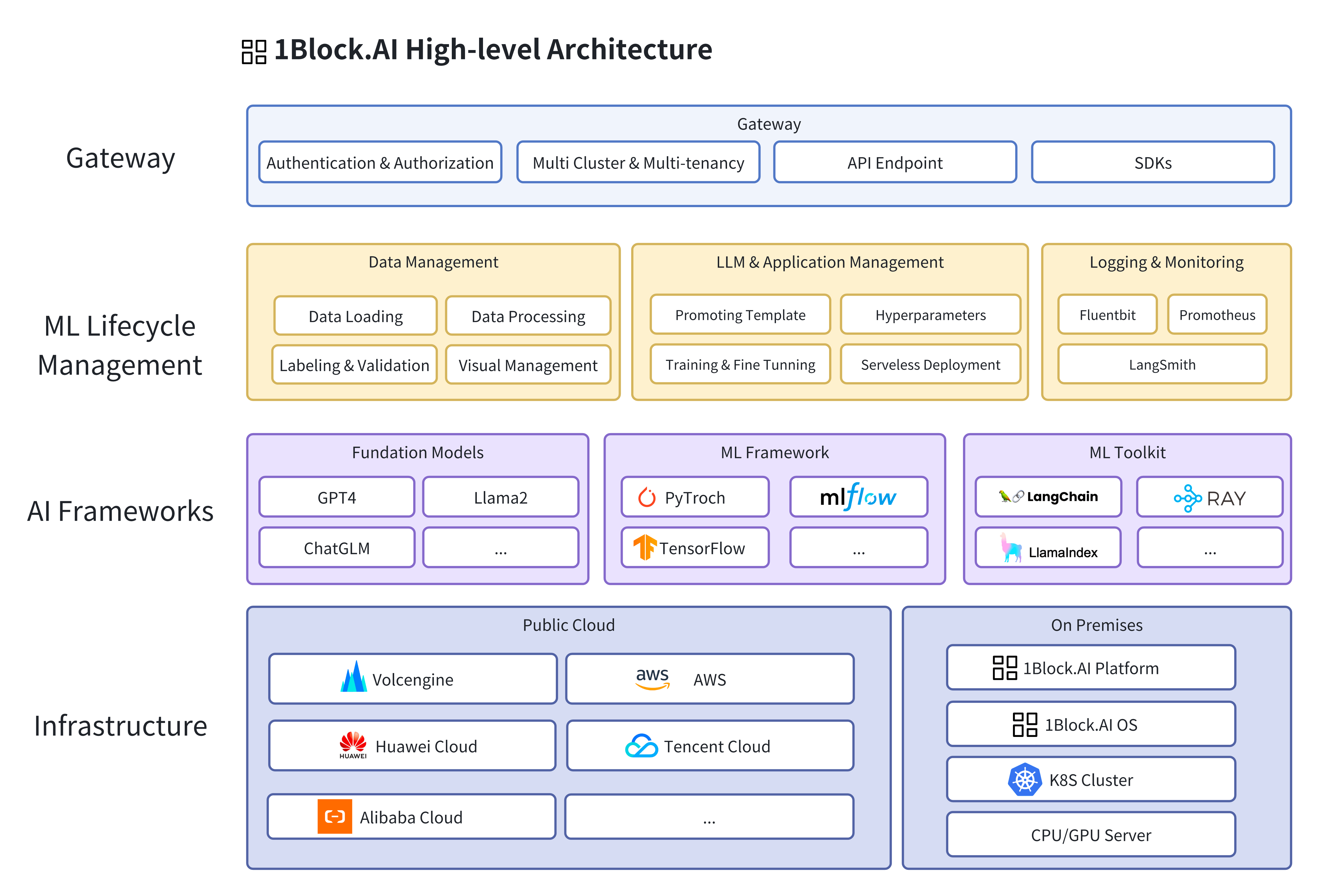1318x896 pixels.
Task: Click the LlamaIndex llama icon
Action: click(x=1011, y=547)
